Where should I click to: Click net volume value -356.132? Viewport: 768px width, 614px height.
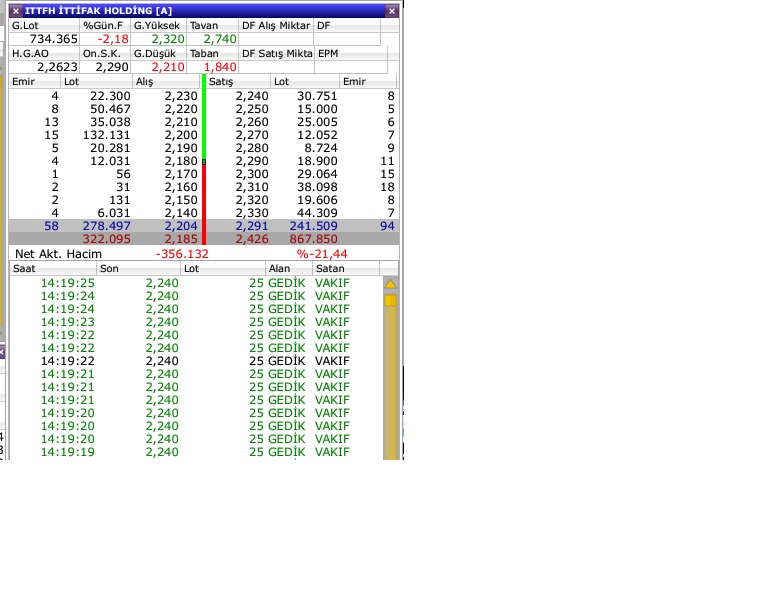[182, 254]
